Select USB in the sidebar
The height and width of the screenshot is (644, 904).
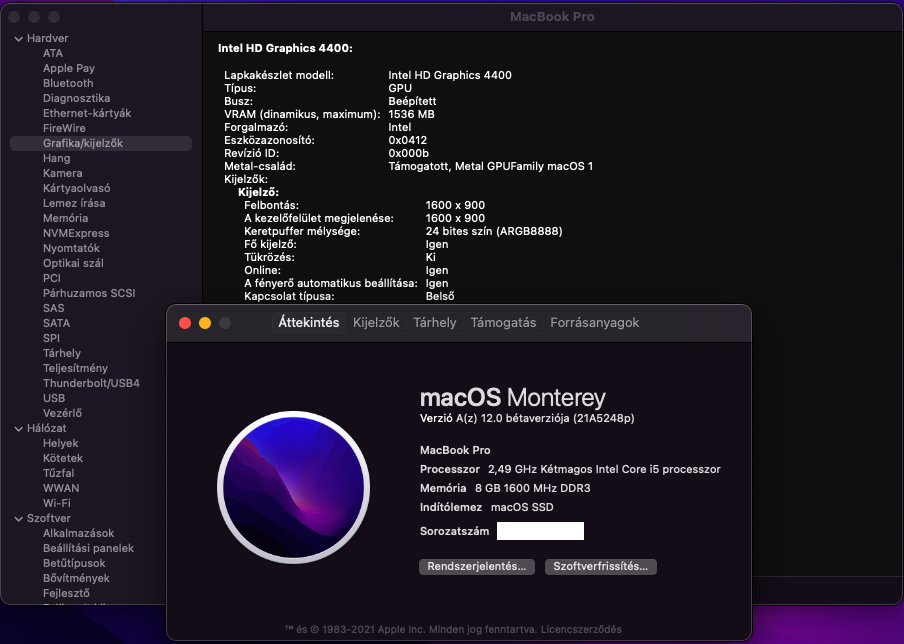click(54, 398)
